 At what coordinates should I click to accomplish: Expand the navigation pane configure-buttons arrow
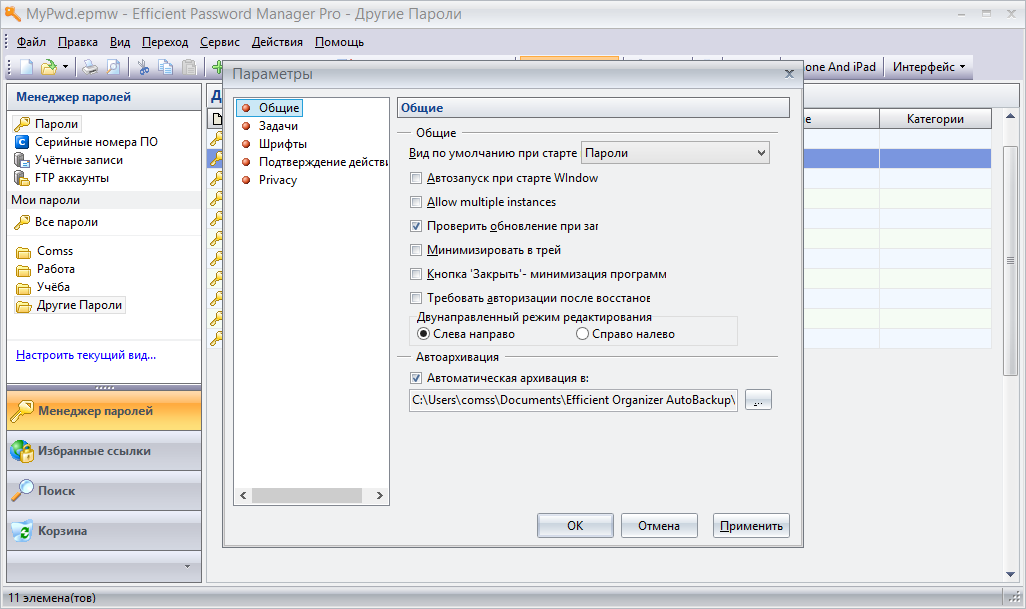[x=187, y=566]
